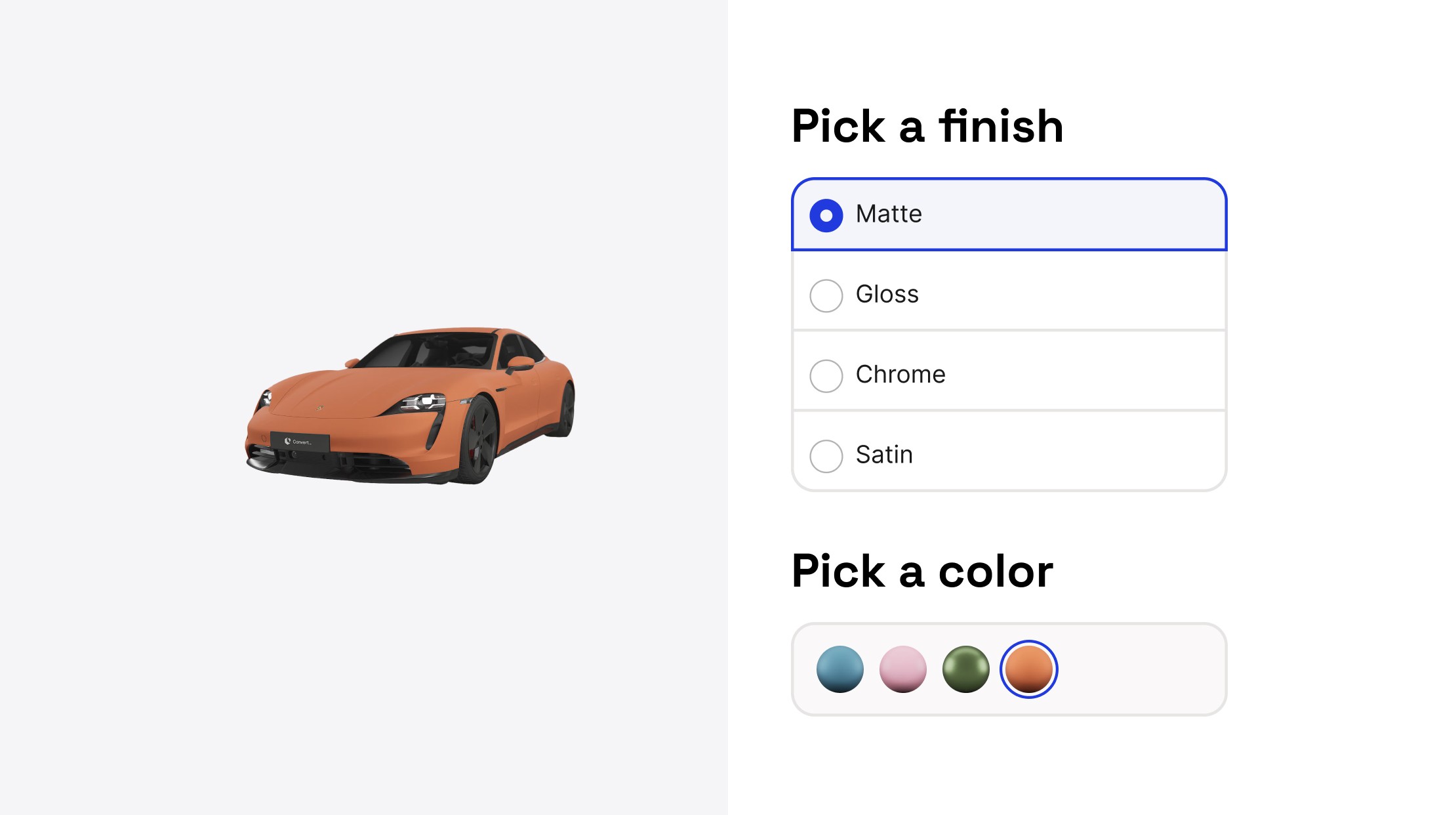1456x815 pixels.
Task: Select the blue color swatch
Action: click(839, 669)
